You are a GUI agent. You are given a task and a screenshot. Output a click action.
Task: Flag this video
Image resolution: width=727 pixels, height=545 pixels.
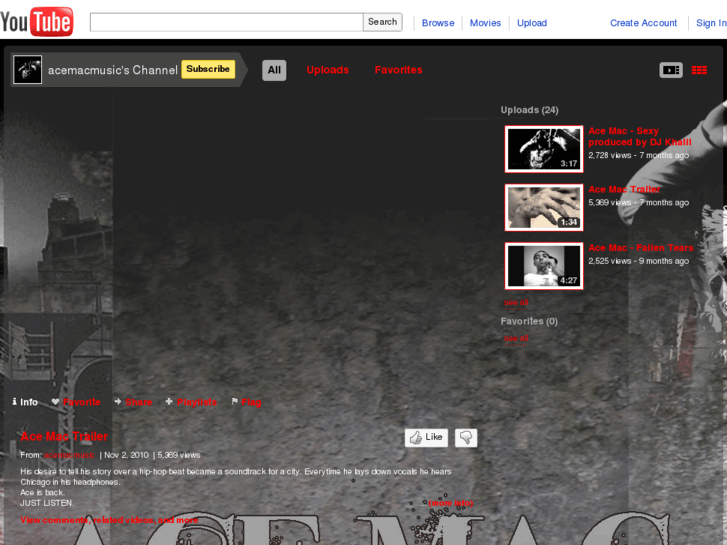pyautogui.click(x=246, y=402)
